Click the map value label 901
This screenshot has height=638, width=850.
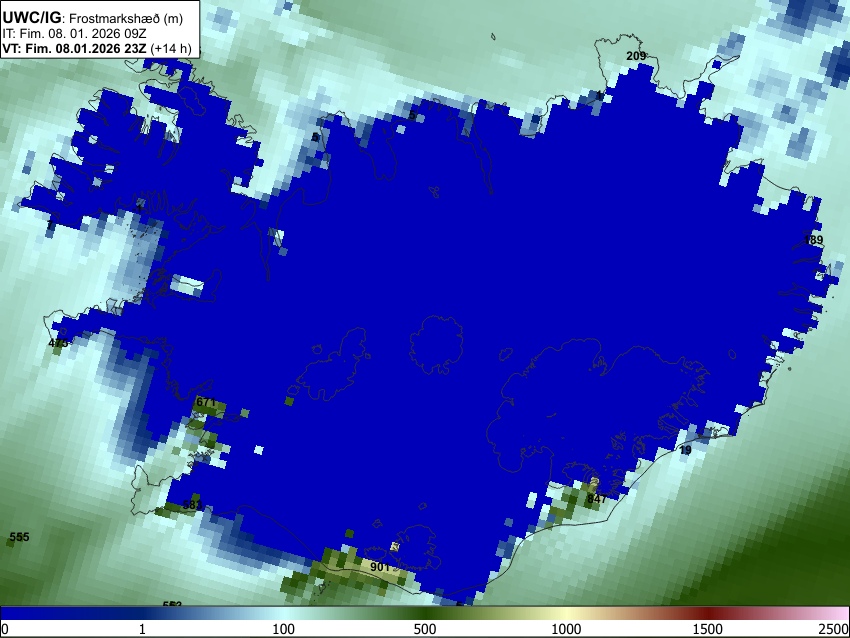[x=380, y=567]
